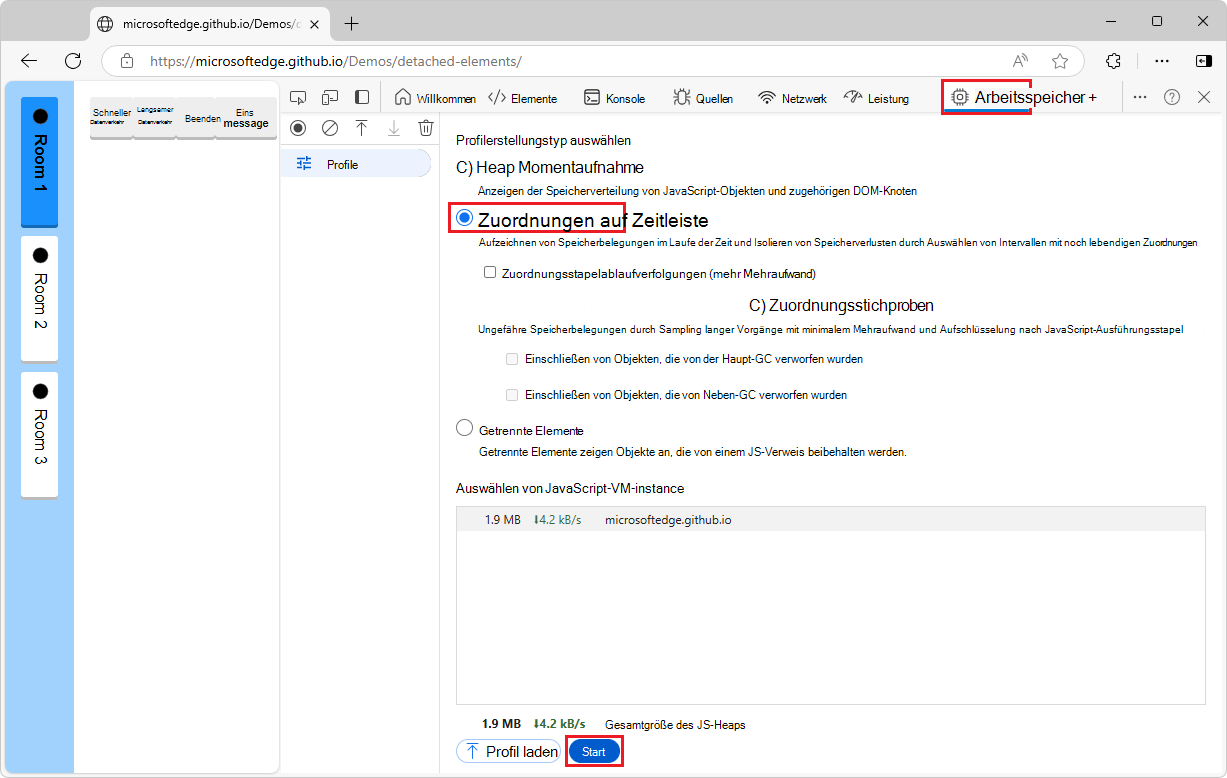The image size is (1227, 778).
Task: Open browser extensions puzzle icon
Action: [1114, 61]
